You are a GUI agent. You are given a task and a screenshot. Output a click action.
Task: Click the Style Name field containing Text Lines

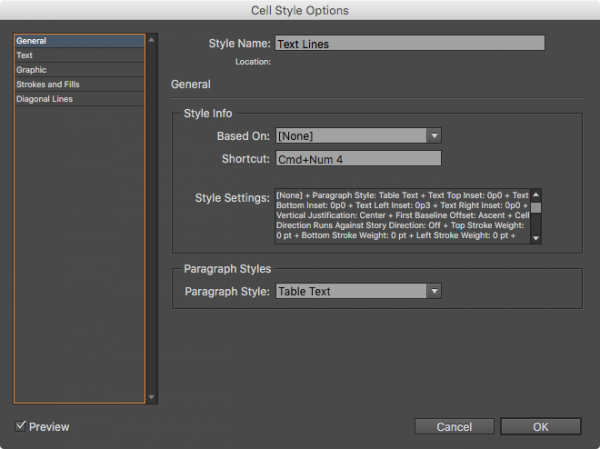pos(410,44)
